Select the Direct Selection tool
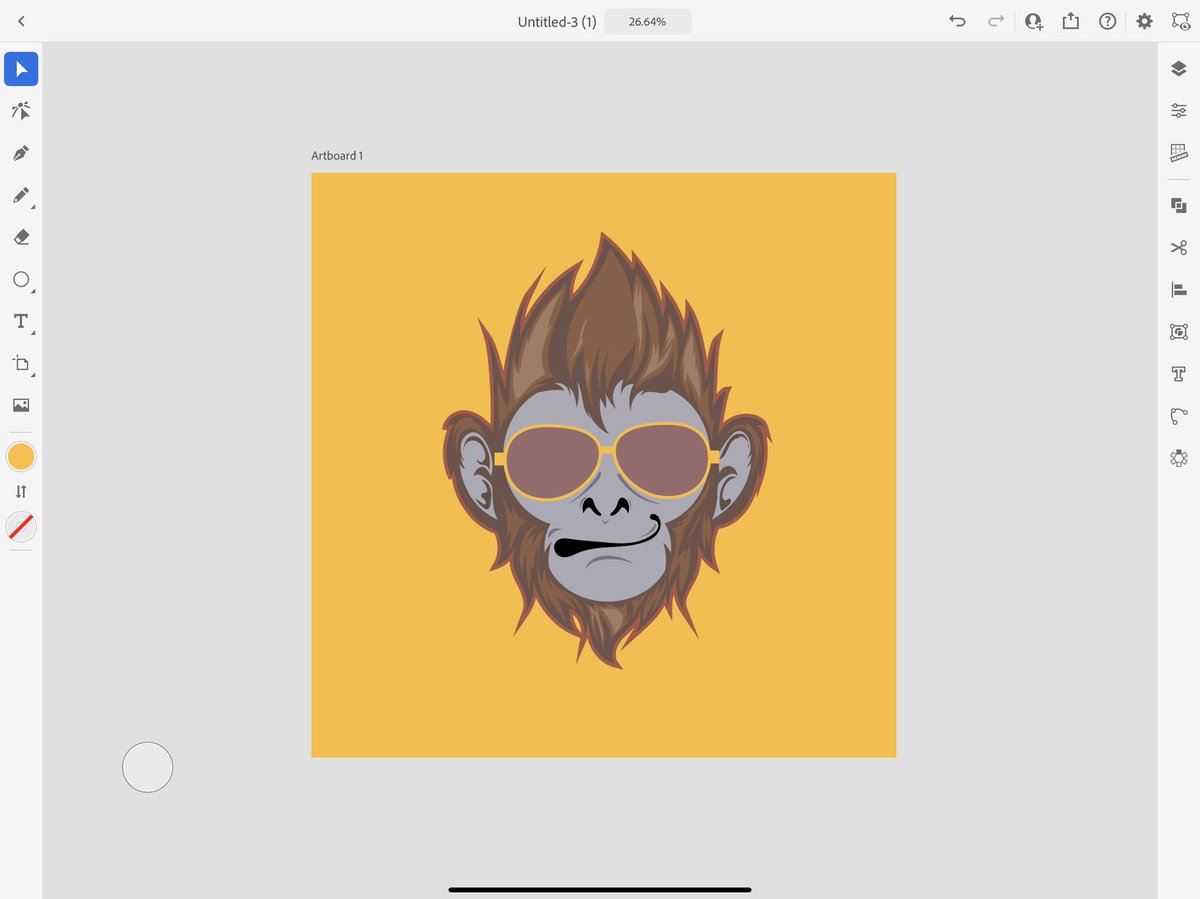This screenshot has width=1200, height=899. (x=21, y=111)
